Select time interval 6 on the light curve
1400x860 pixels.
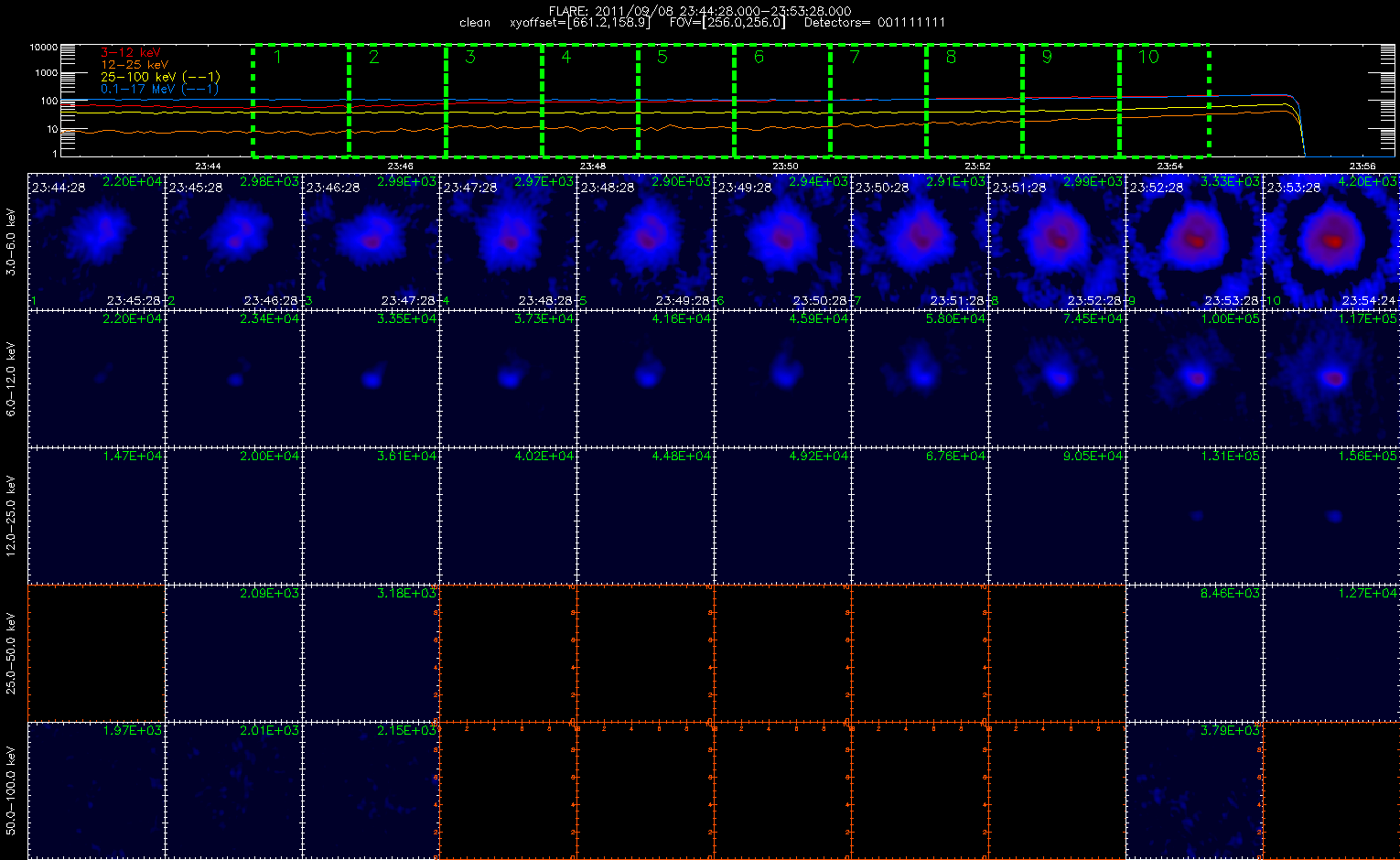pyautogui.click(x=781, y=100)
